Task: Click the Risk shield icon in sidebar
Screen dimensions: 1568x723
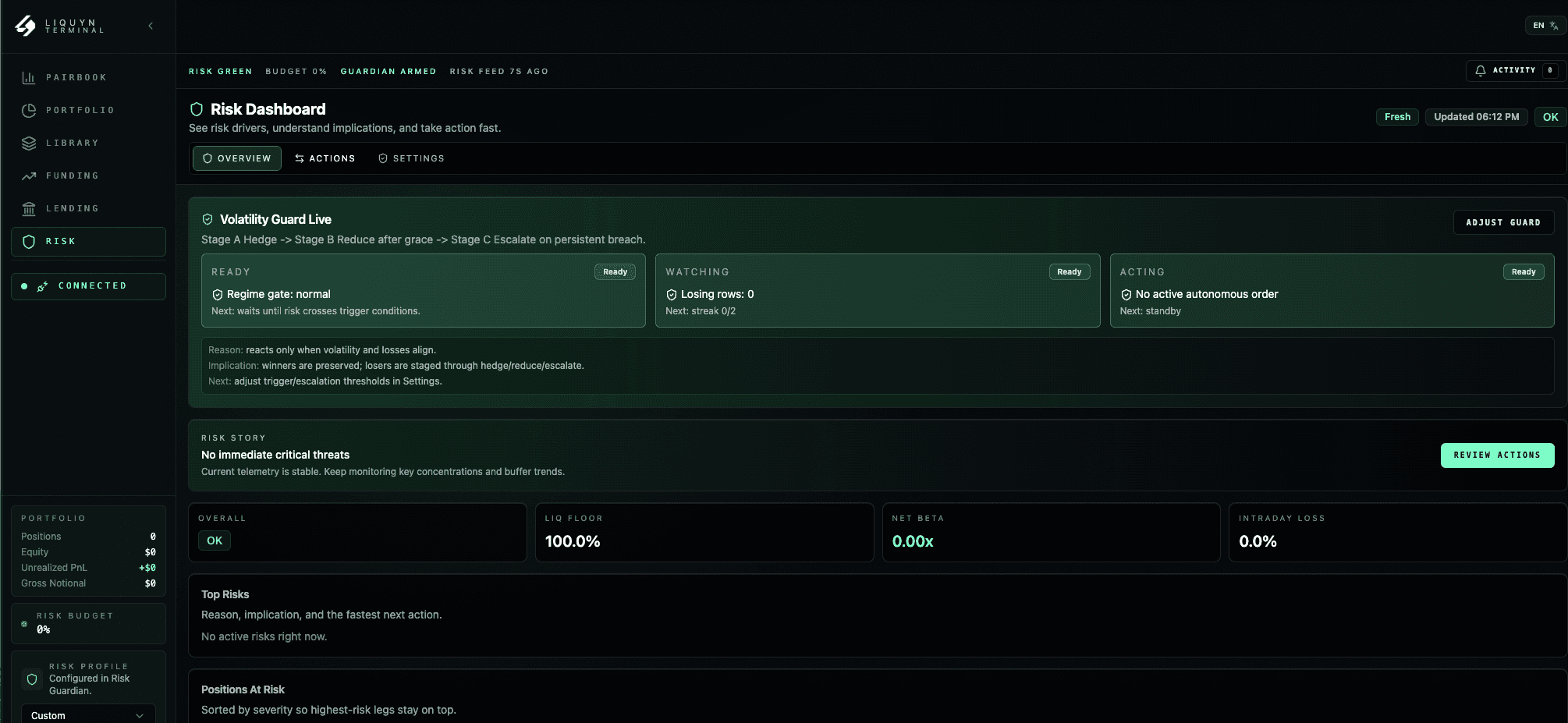Action: [x=28, y=241]
